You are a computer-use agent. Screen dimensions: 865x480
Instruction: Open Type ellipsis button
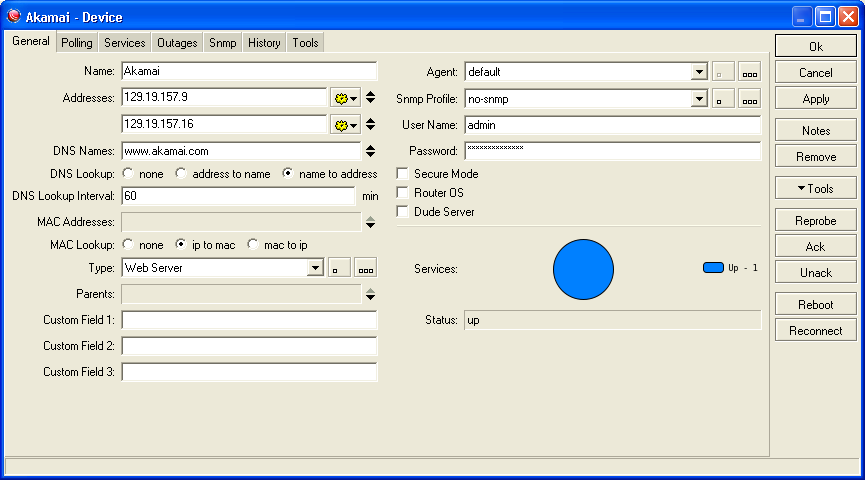click(x=366, y=268)
